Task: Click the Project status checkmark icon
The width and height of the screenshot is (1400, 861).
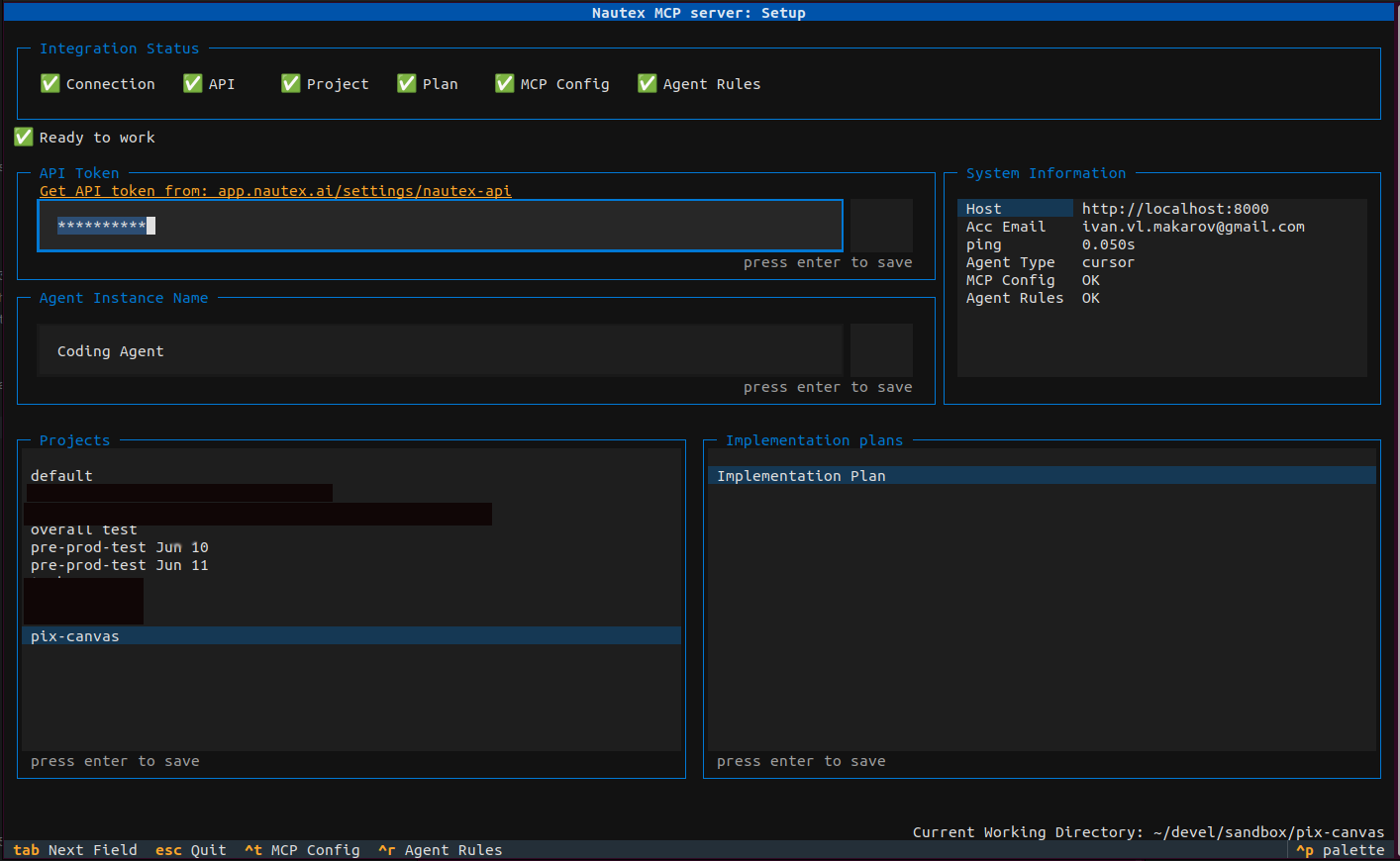Action: [x=291, y=84]
